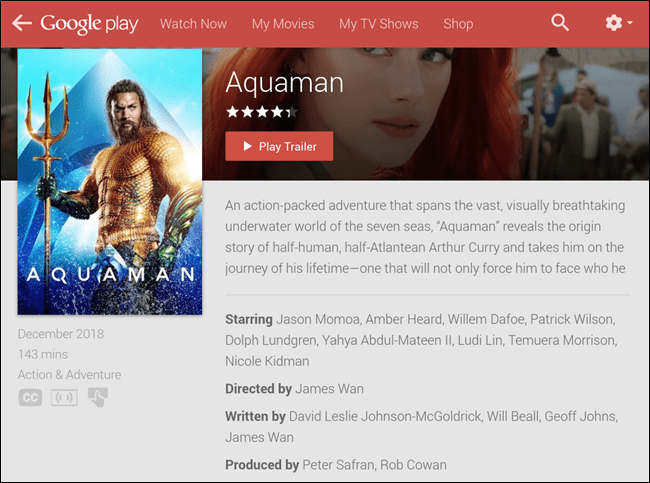This screenshot has height=483, width=650.
Task: Click the touch interactive badge icon
Action: 97,397
